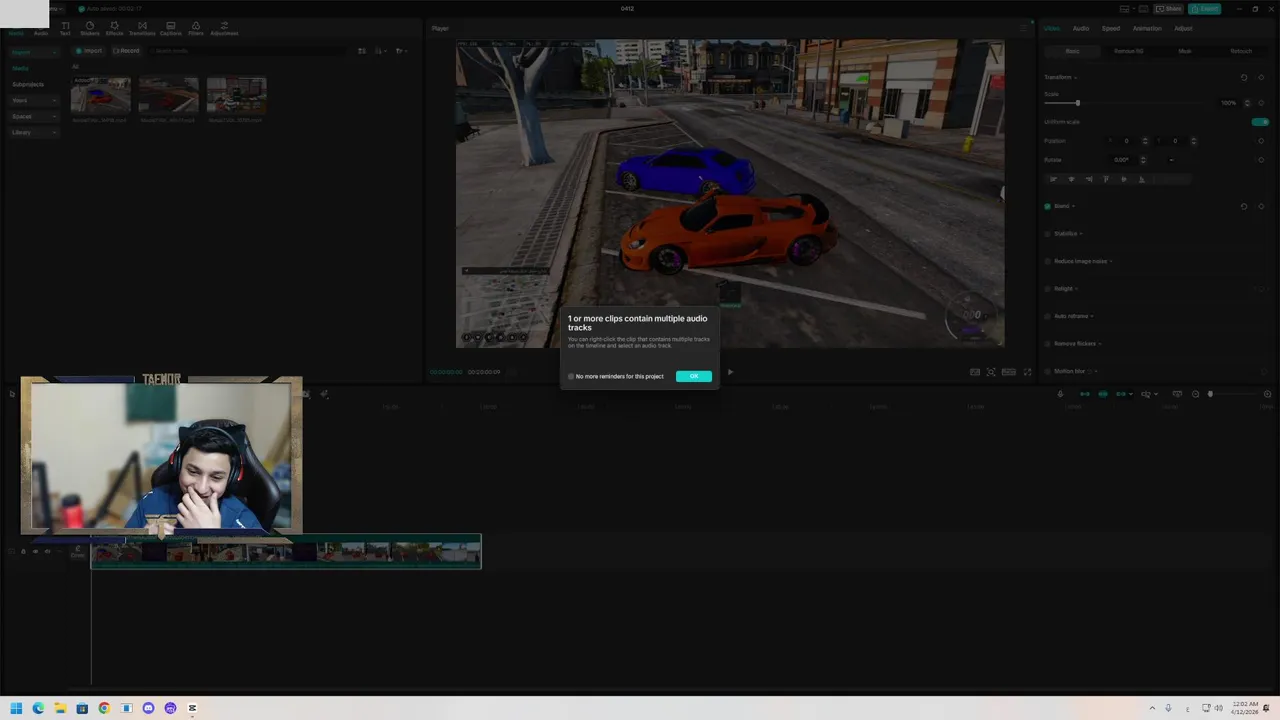Click the timeline microphone record icon
This screenshot has width=1280, height=720.
pyautogui.click(x=1060, y=394)
